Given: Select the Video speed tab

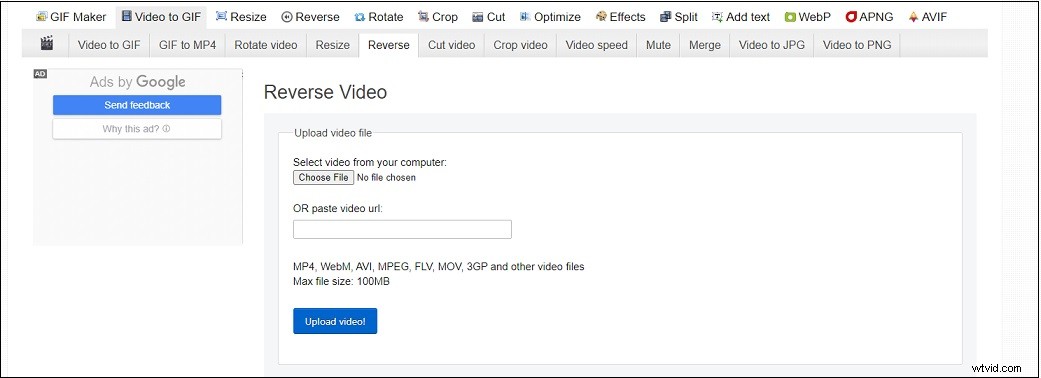Looking at the screenshot, I should [x=597, y=45].
